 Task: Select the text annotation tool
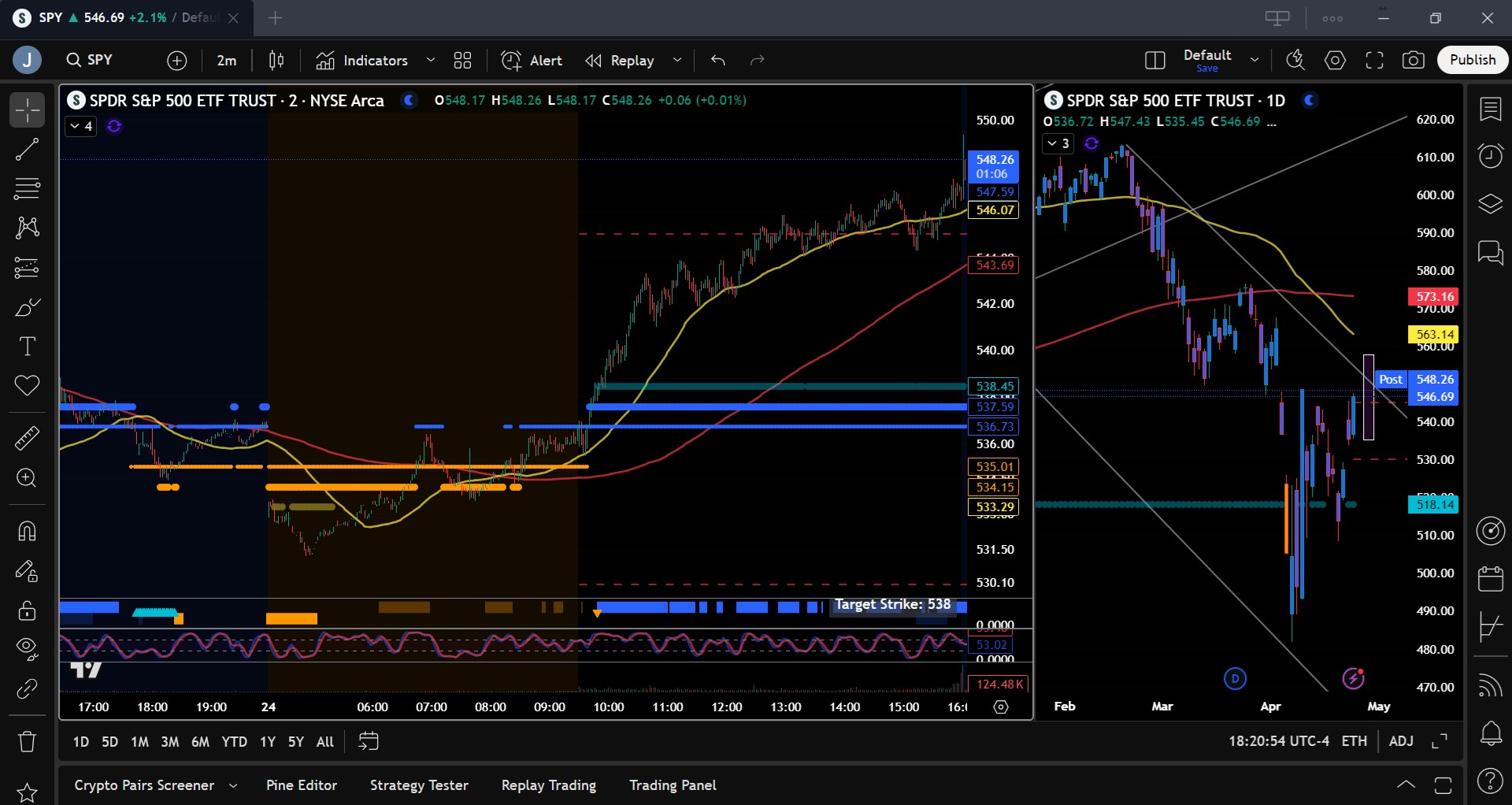(27, 347)
